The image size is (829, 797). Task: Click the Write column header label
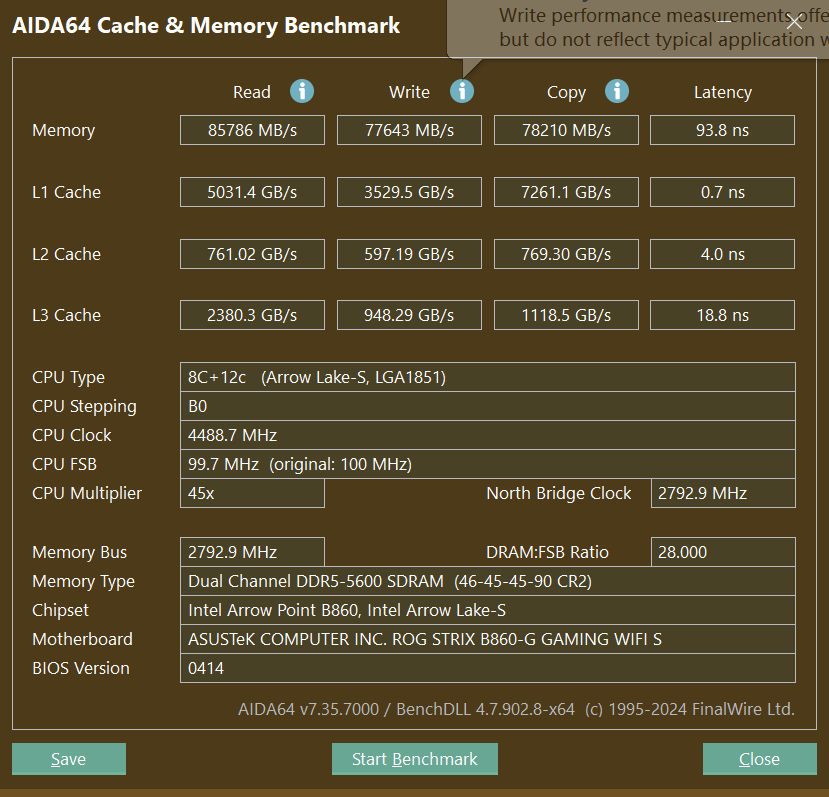409,92
